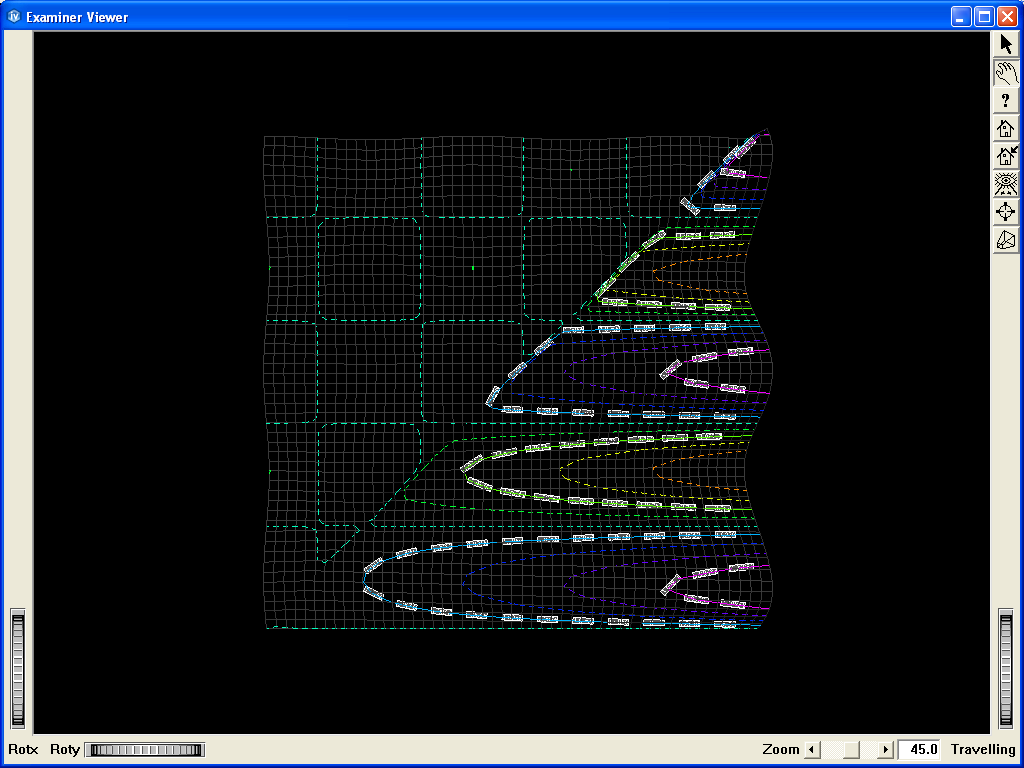Click the Travelling vertical thumbwheel on right
Image resolution: width=1024 pixels, height=768 pixels.
click(1007, 669)
